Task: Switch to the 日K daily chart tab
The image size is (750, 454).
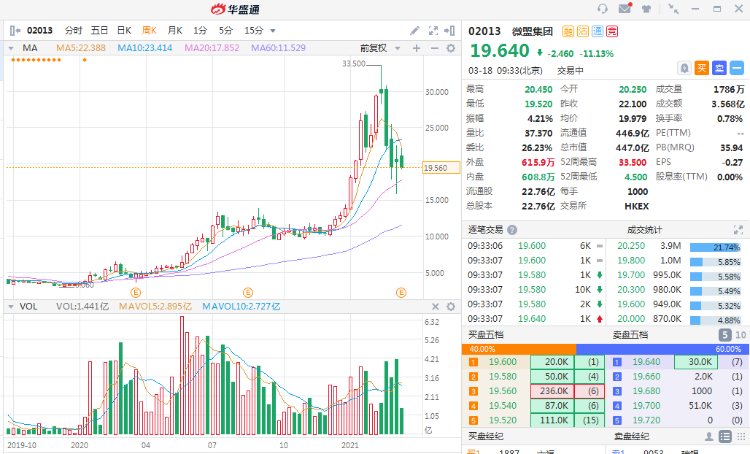Action: [x=126, y=31]
